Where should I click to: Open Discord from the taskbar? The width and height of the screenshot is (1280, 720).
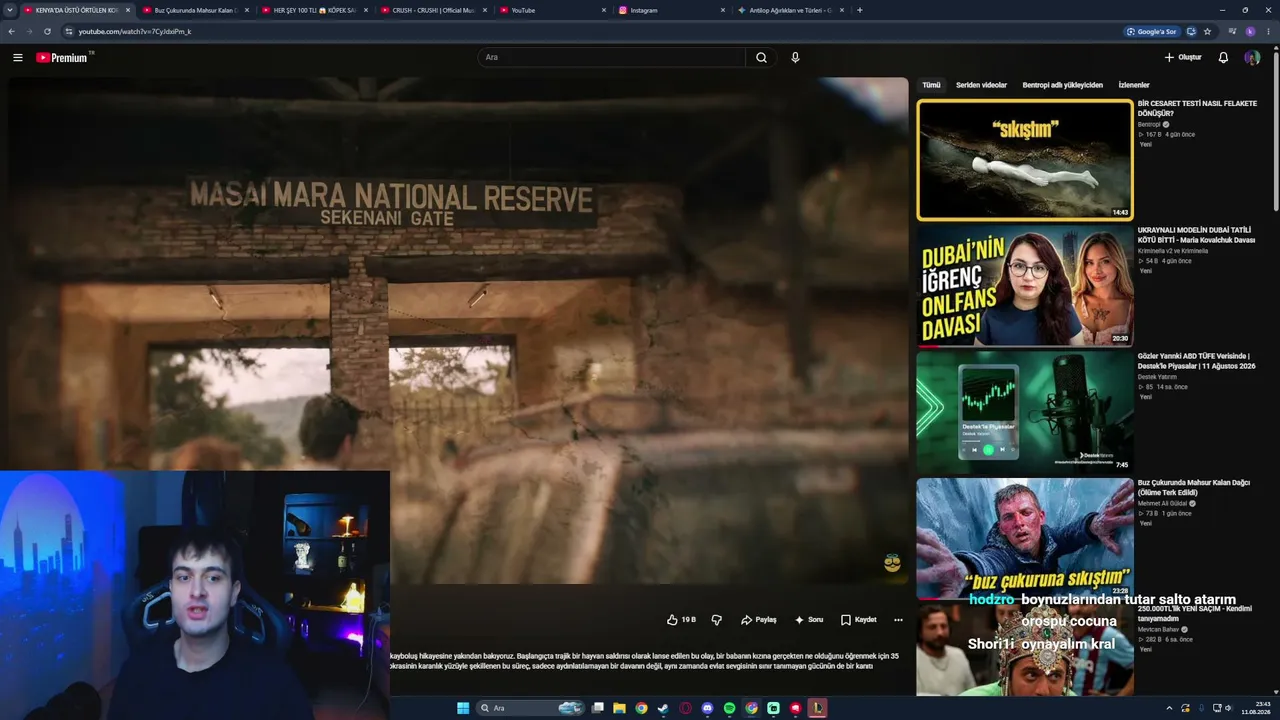click(707, 708)
